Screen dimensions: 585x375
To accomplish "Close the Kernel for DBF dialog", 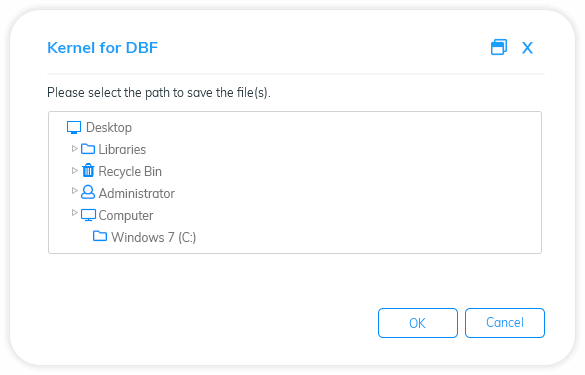I will (x=527, y=48).
